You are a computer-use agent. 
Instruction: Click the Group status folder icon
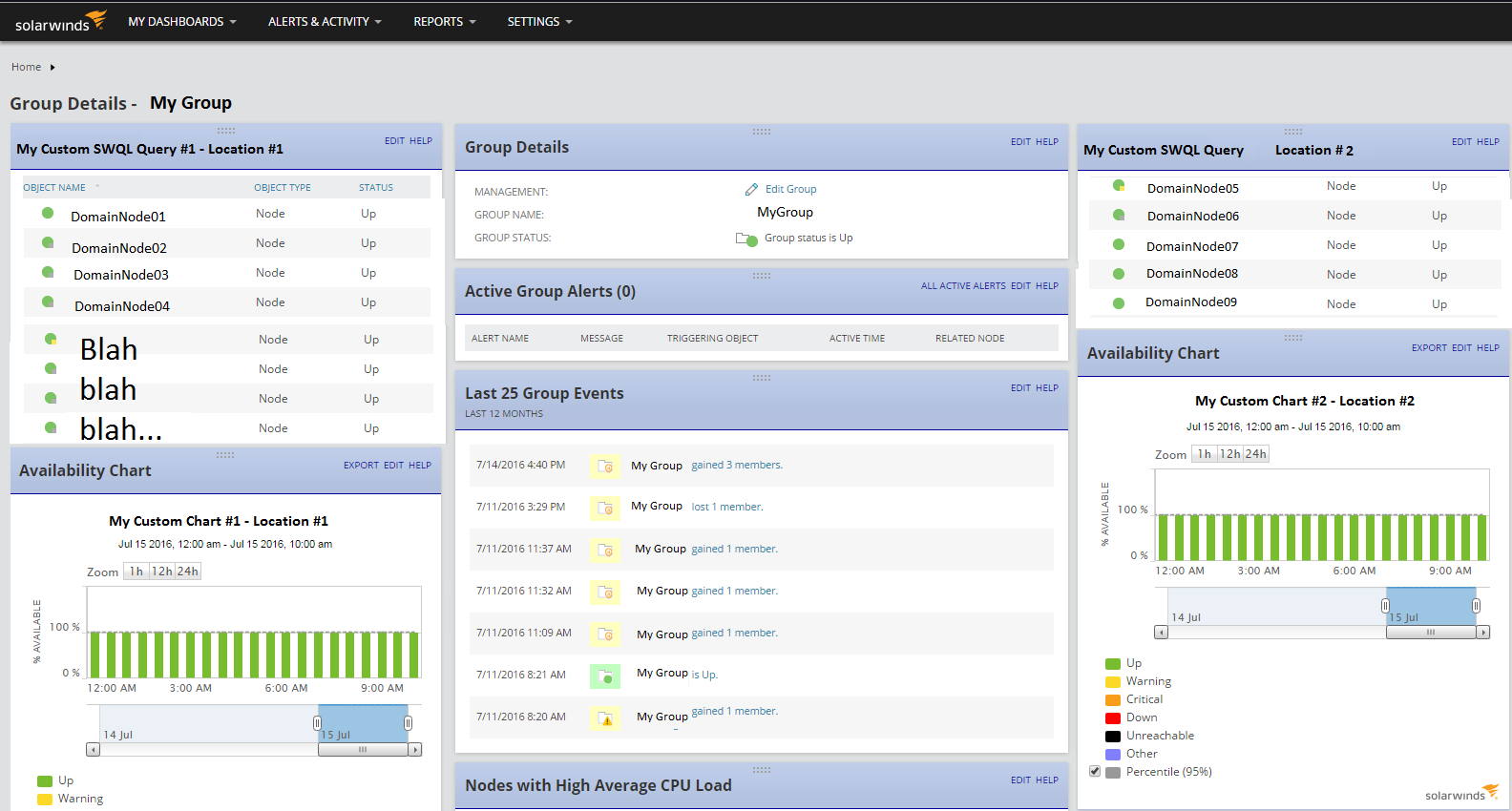point(746,238)
